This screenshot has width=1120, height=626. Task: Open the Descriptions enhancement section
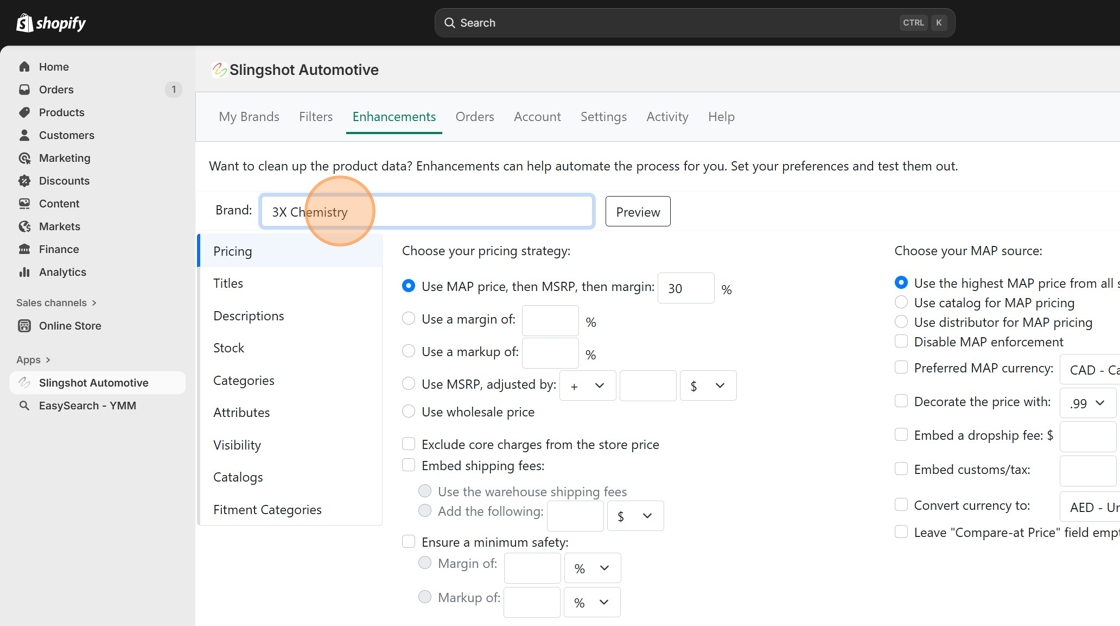[x=291, y=316]
